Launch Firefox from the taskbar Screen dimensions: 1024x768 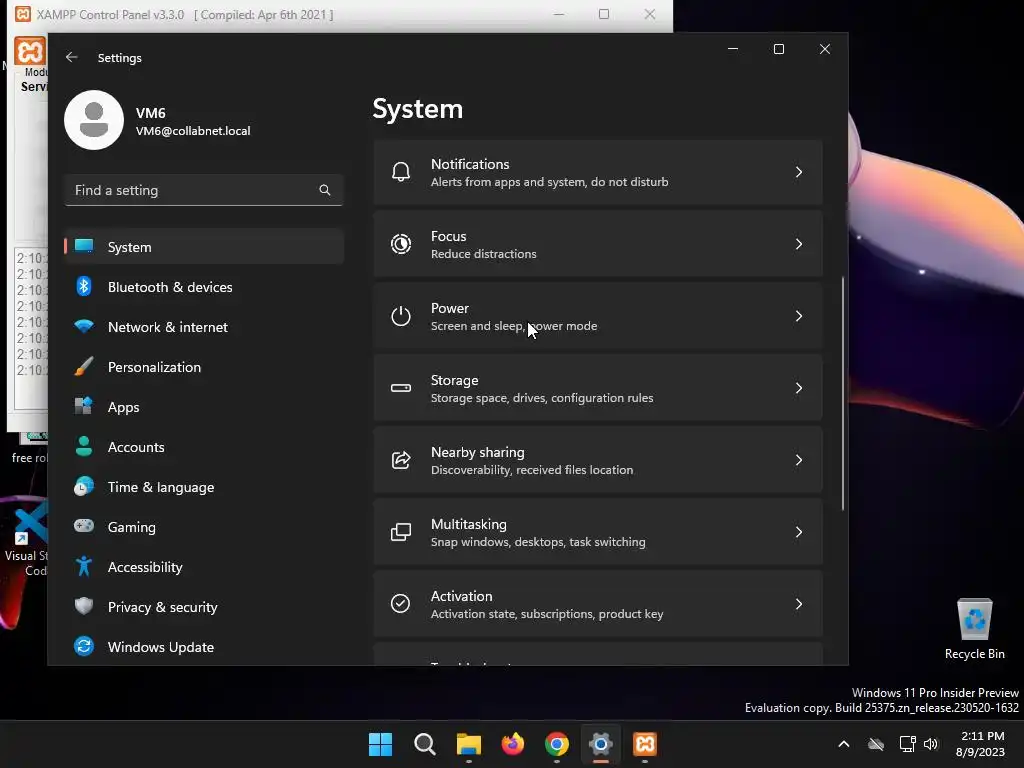coord(513,744)
